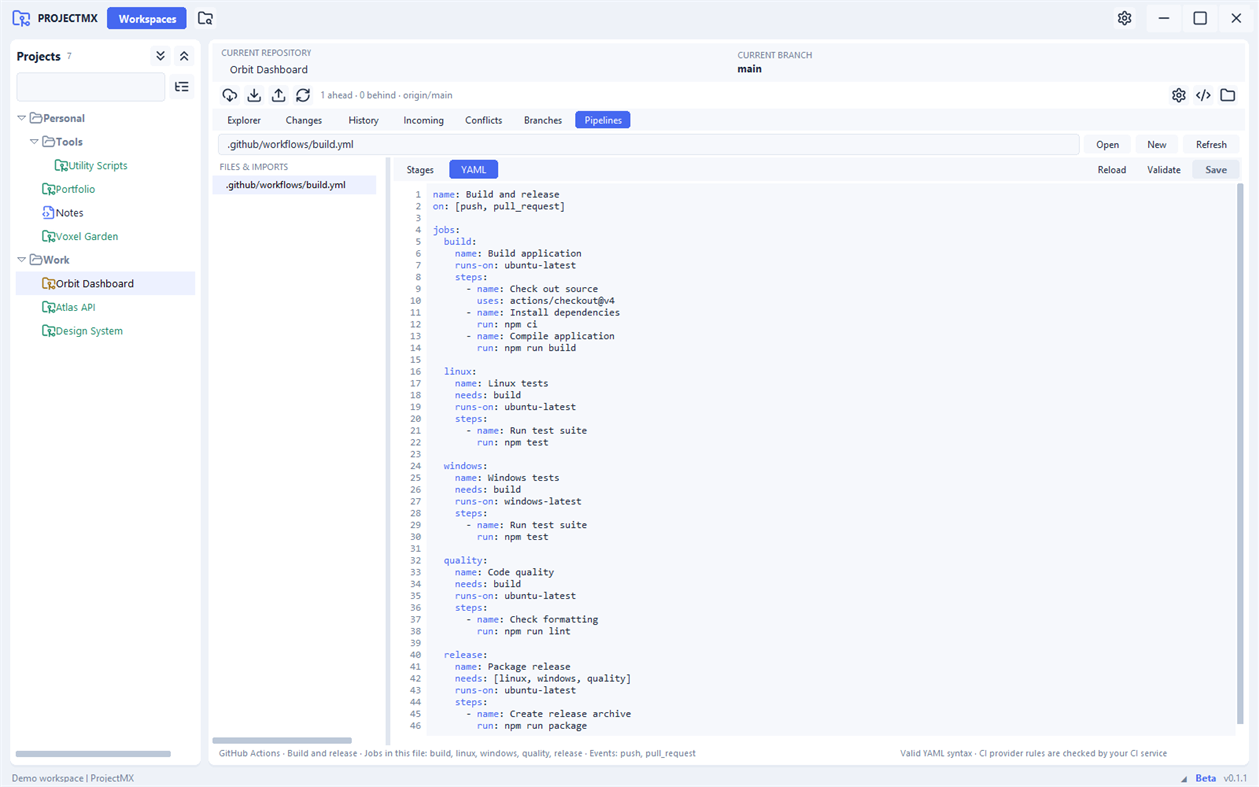
Task: Switch to the History tab
Action: click(x=363, y=120)
